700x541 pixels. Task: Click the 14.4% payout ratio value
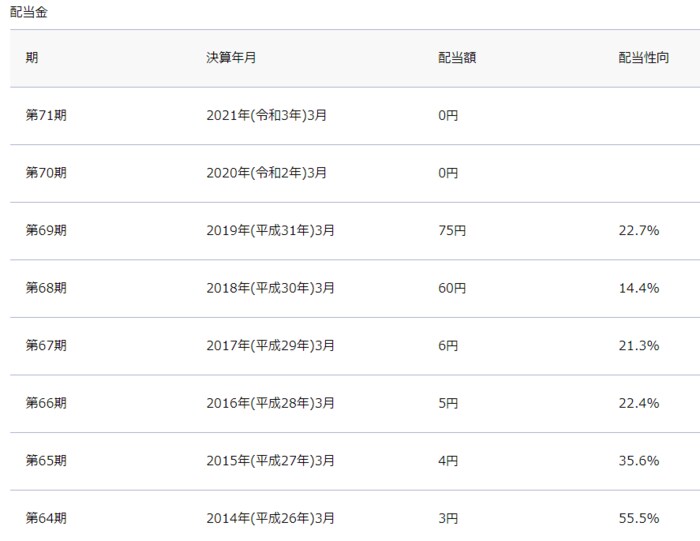pyautogui.click(x=639, y=288)
